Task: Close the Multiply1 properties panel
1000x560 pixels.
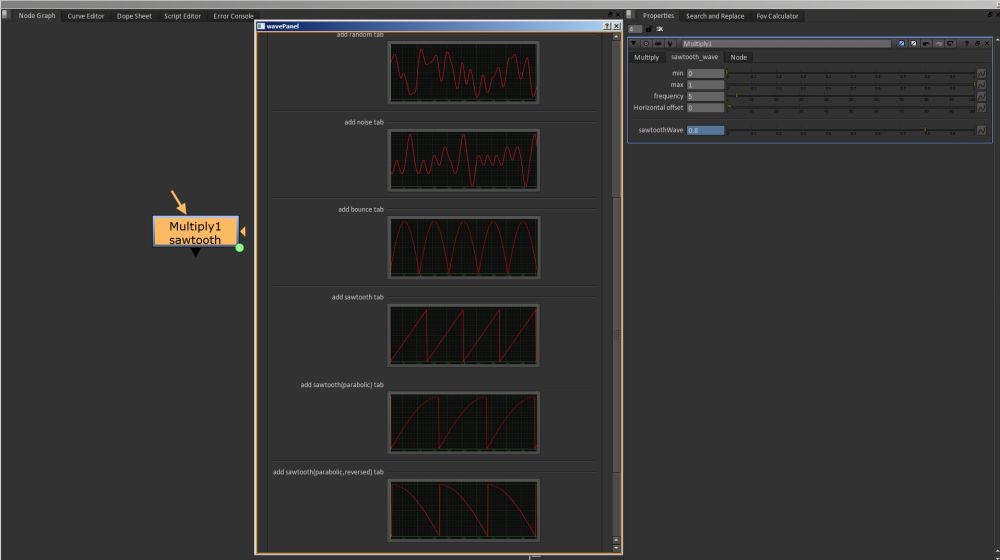Action: 987,43
